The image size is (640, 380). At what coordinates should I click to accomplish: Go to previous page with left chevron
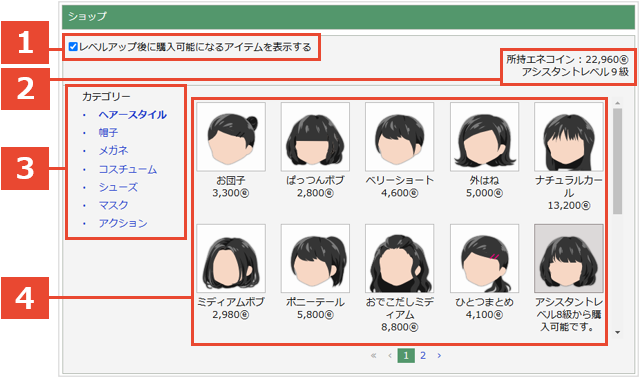coord(390,356)
